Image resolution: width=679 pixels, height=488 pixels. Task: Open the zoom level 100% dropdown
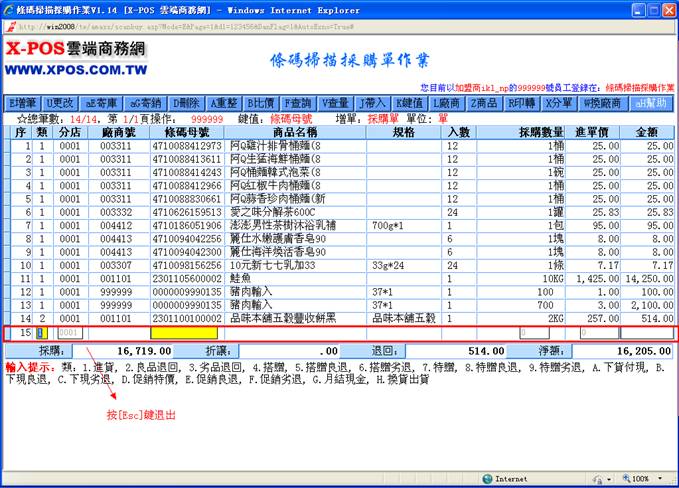643,479
